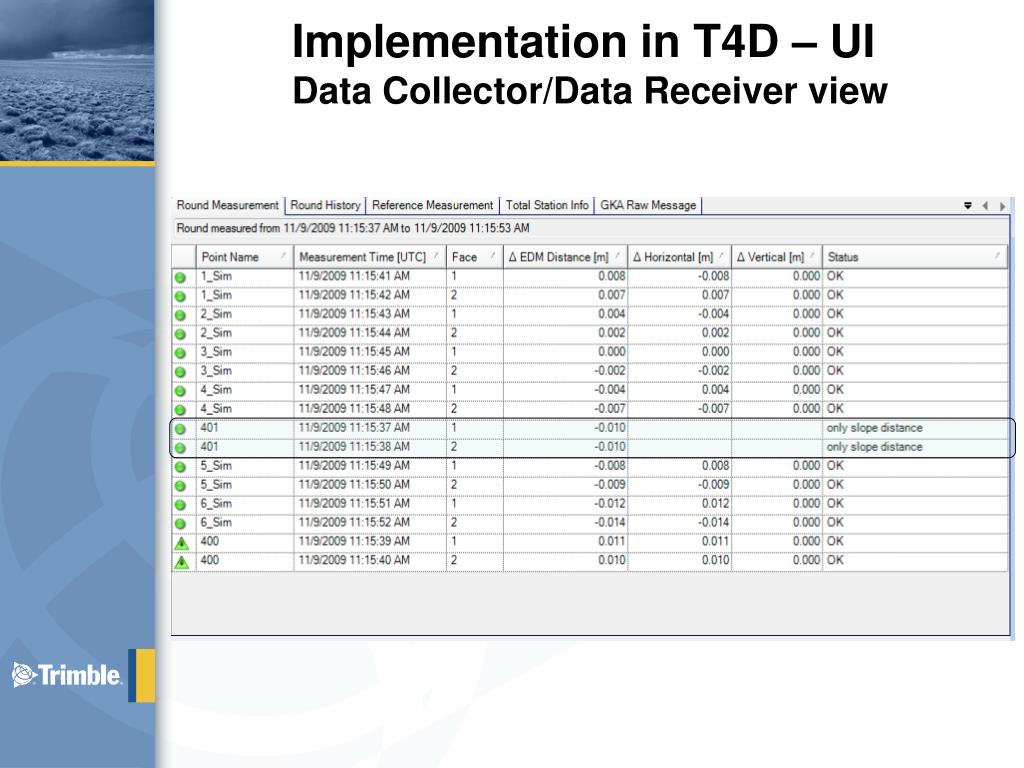This screenshot has height=768, width=1024.
Task: Click triangle icon for point 400 at 11:15:39
Action: tap(182, 543)
